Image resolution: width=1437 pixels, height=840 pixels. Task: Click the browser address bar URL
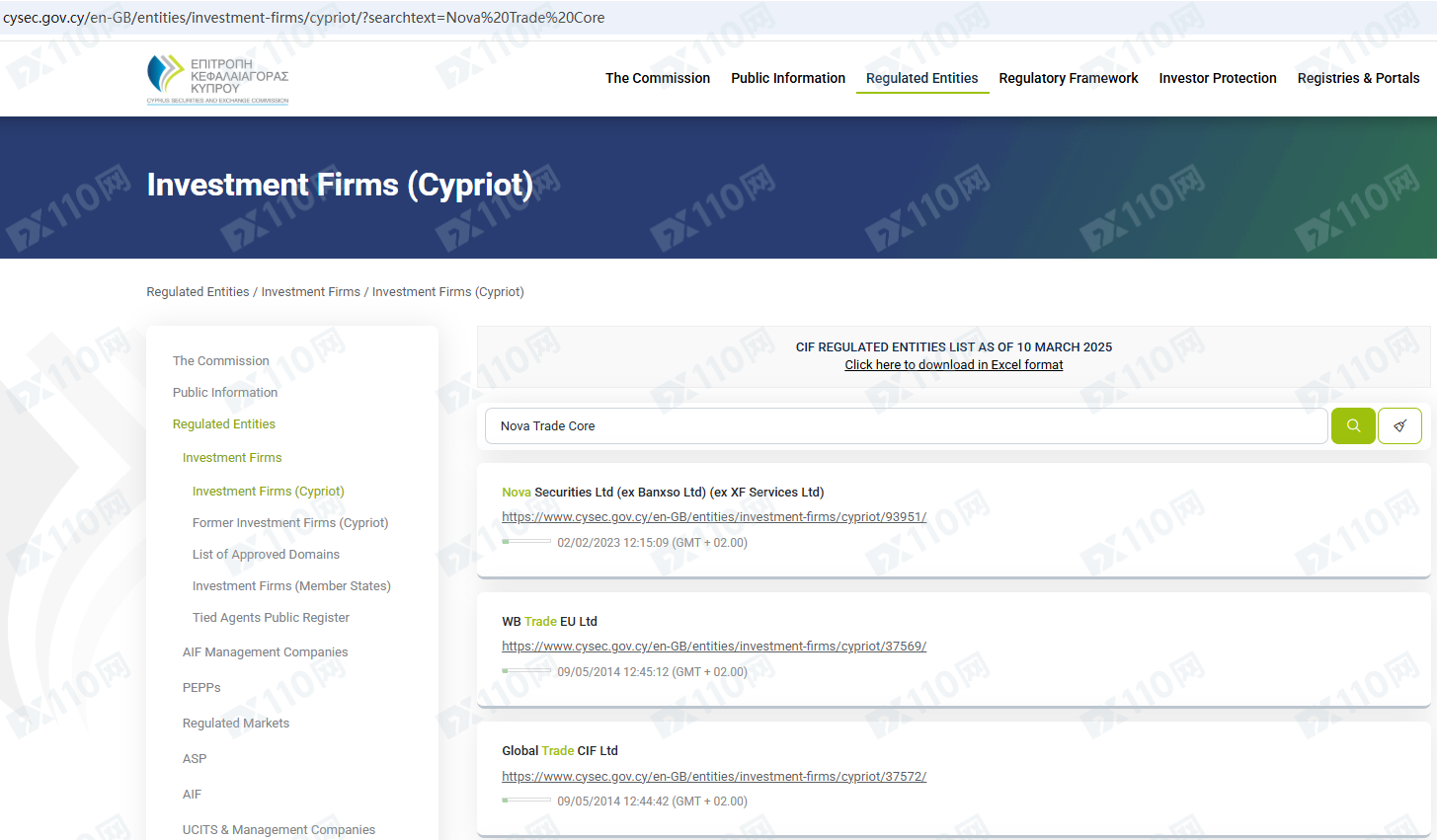(304, 18)
